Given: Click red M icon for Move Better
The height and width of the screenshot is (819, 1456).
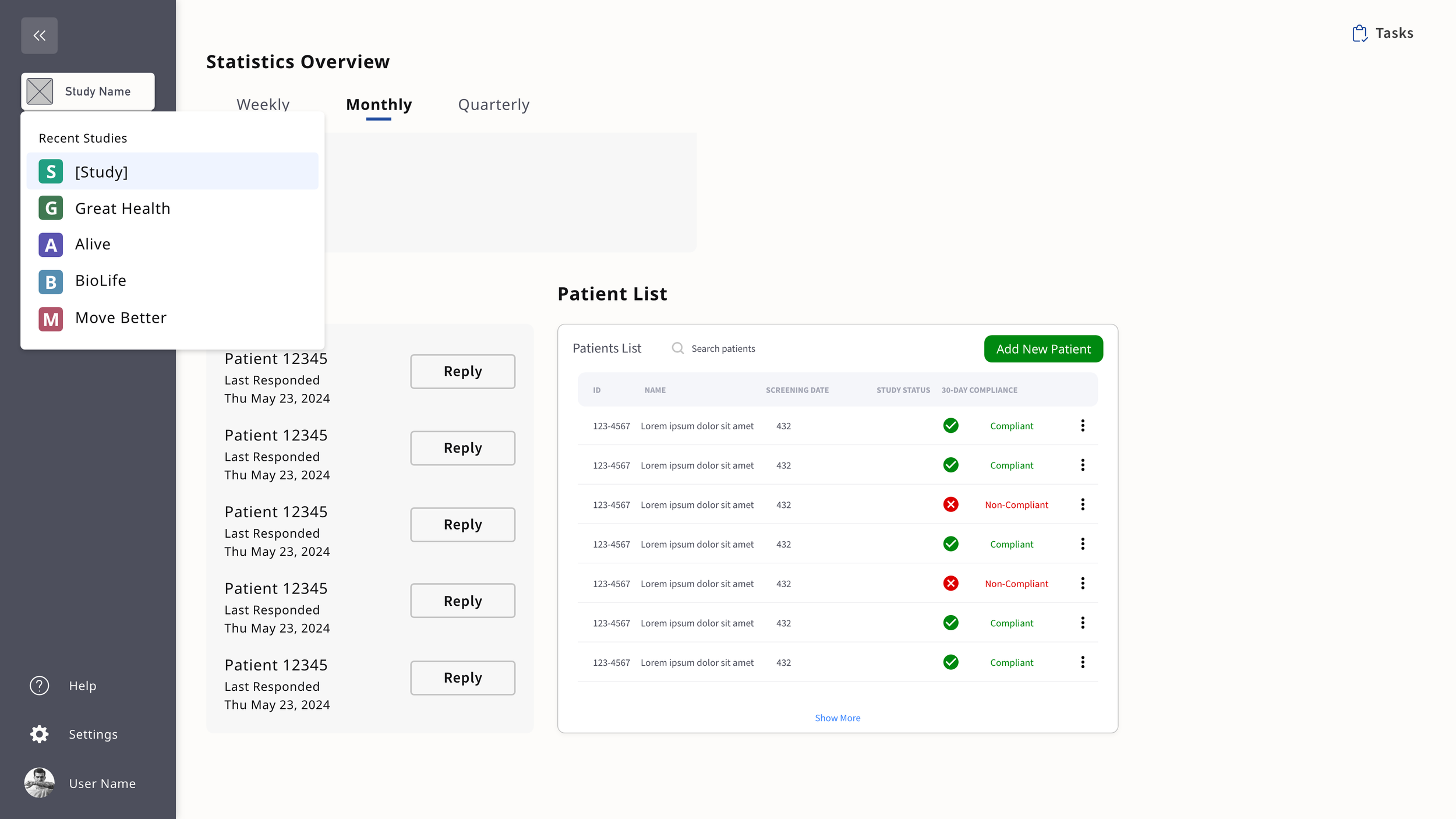Looking at the screenshot, I should 51,319.
